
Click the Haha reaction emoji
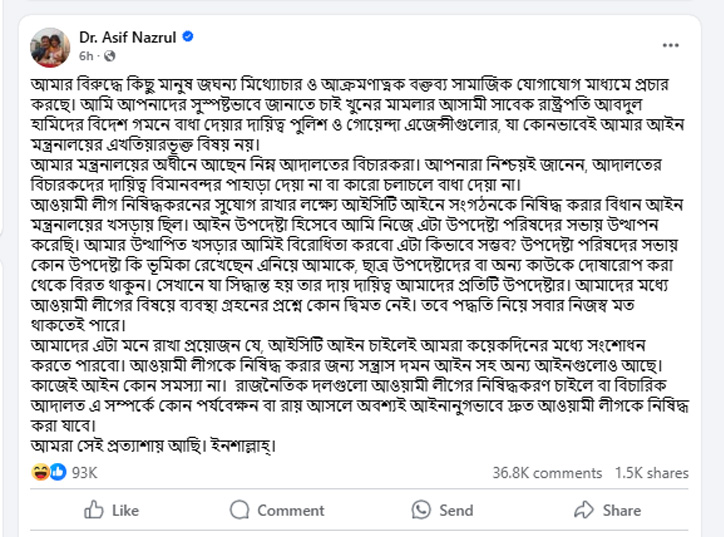[40, 472]
